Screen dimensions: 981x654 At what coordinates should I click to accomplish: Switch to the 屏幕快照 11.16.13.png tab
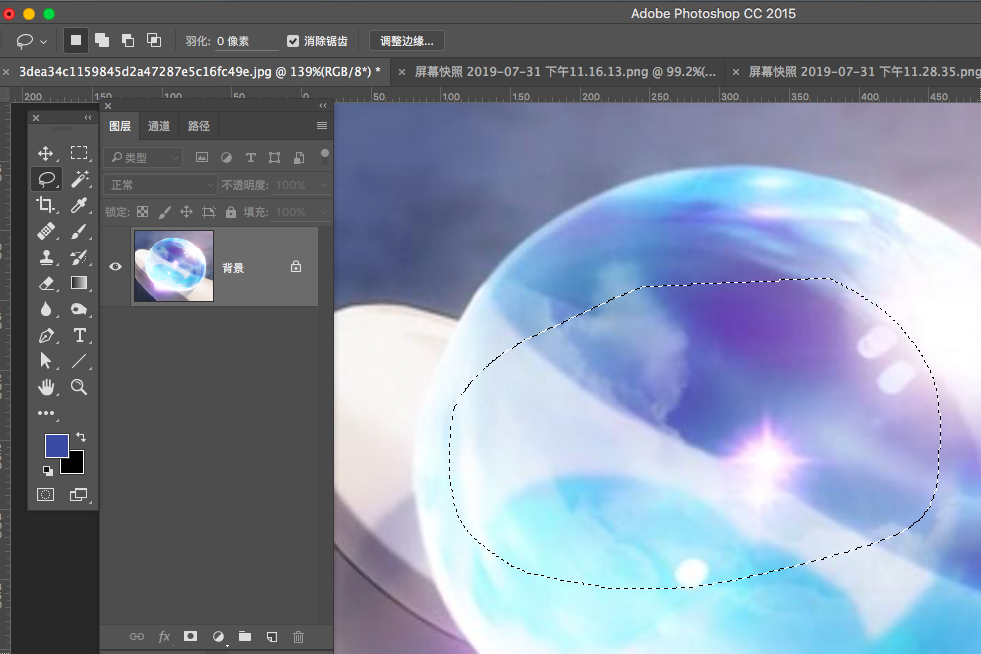[x=565, y=72]
